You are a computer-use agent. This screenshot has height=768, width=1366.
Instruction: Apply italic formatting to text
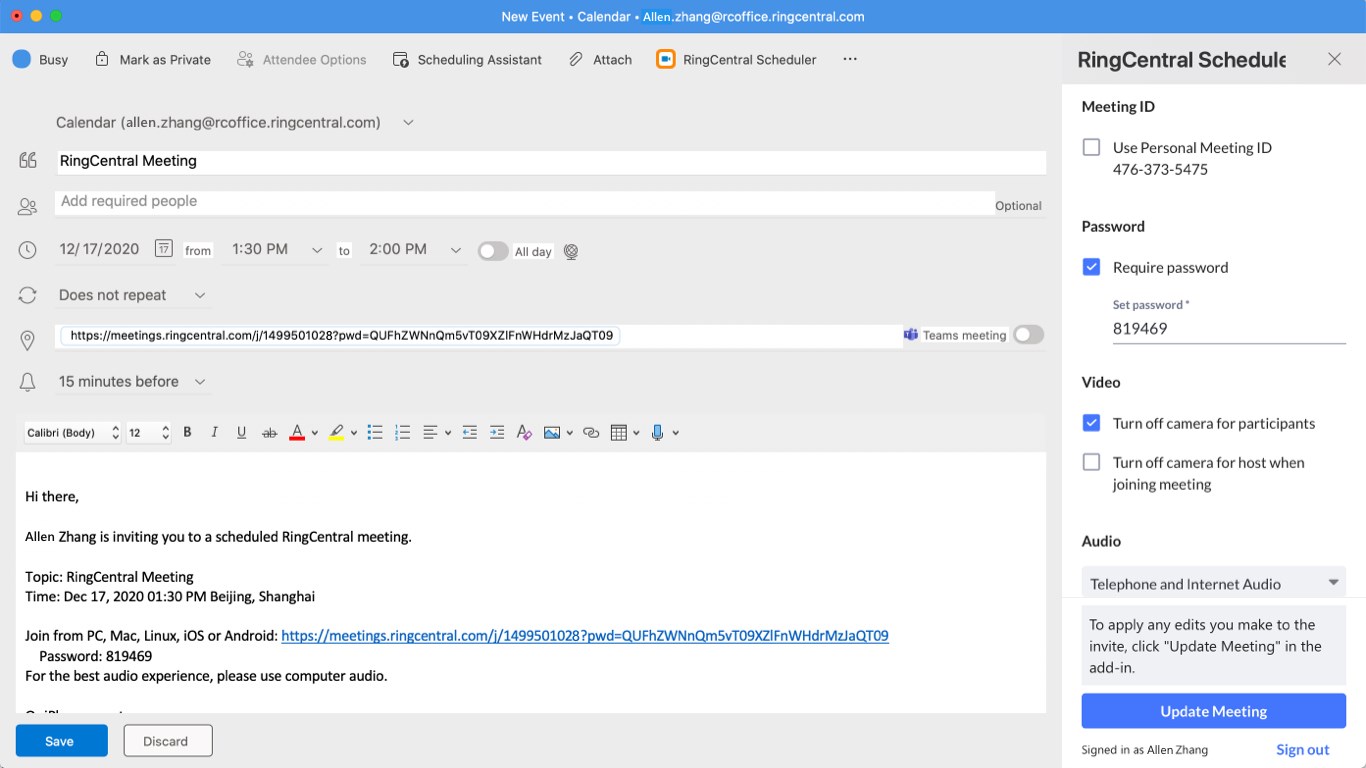(214, 433)
